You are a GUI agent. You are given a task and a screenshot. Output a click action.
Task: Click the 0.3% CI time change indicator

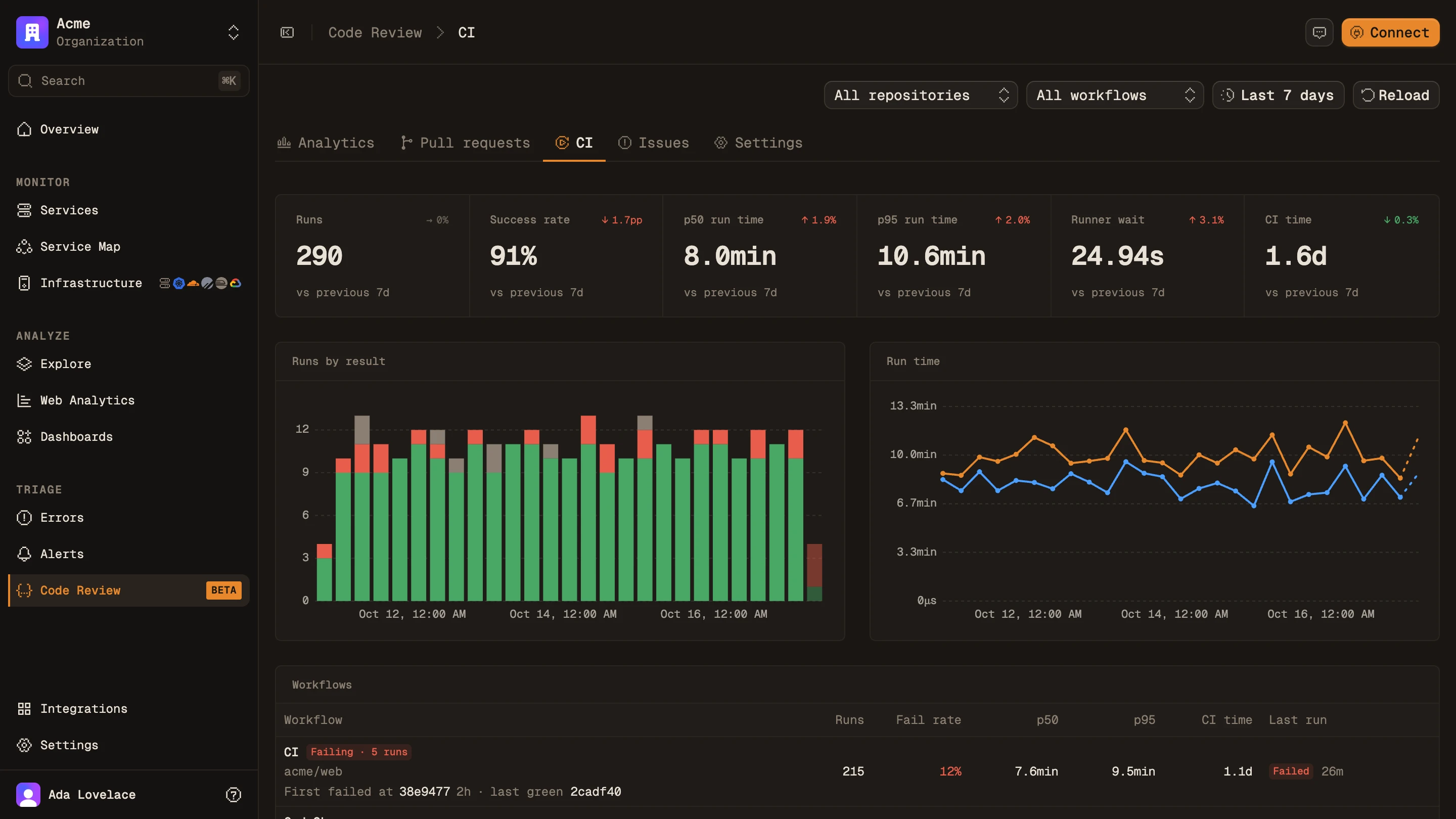(1400, 220)
